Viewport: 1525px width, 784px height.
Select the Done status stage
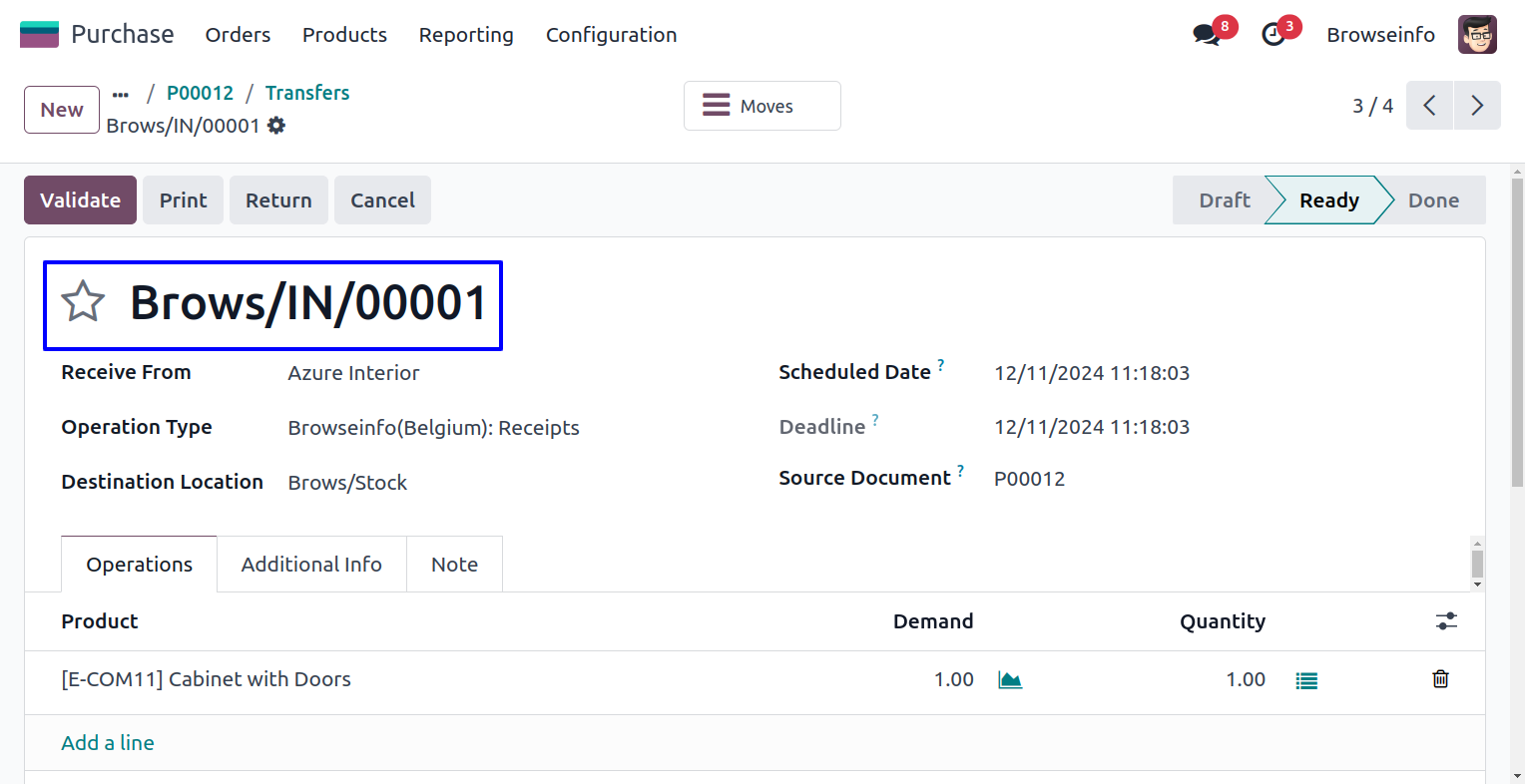pyautogui.click(x=1433, y=200)
